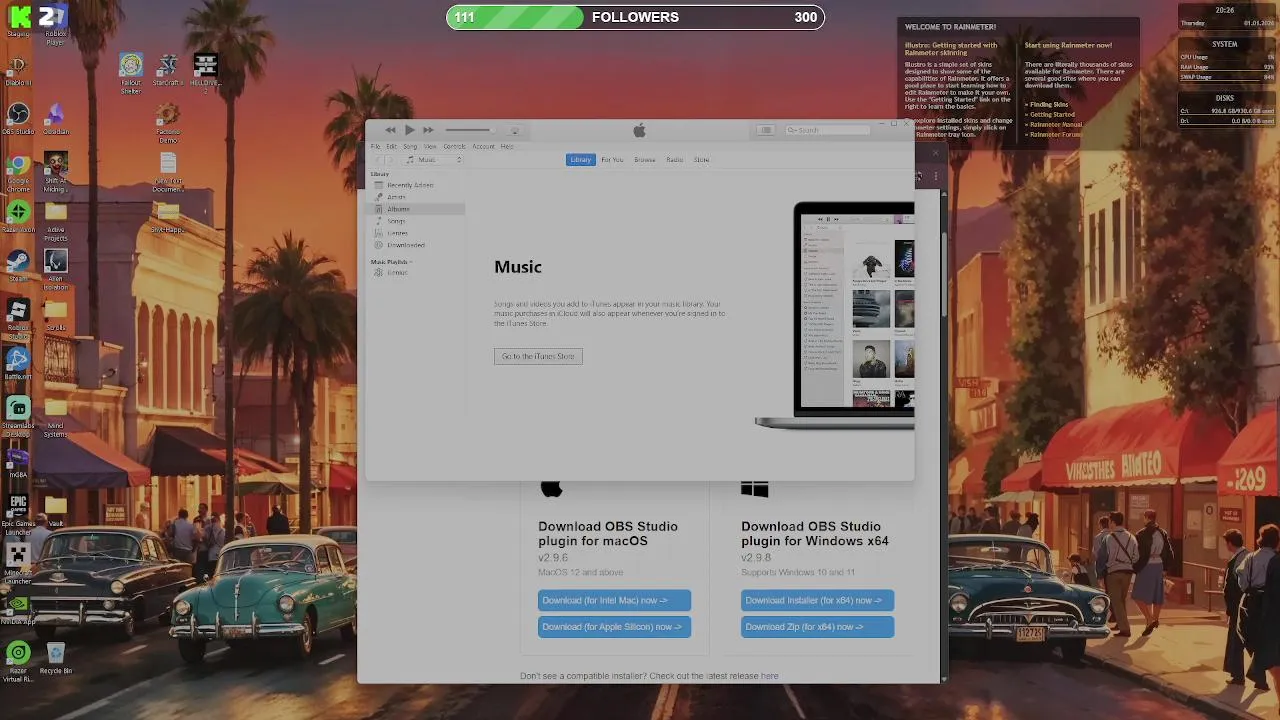1280x720 pixels.
Task: Click the iTunes Search field
Action: [827, 130]
